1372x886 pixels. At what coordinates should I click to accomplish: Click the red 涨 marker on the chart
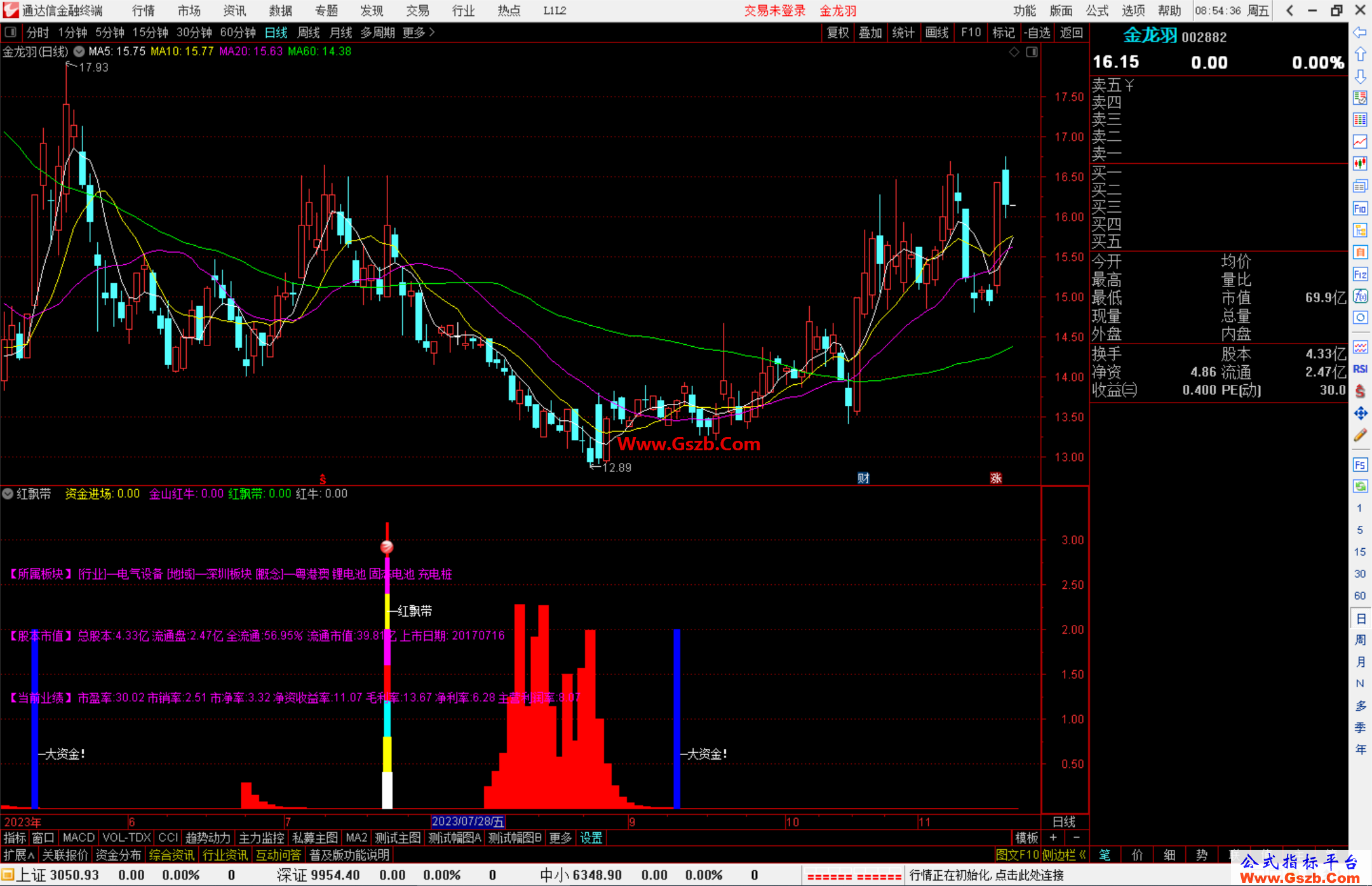coord(996,478)
